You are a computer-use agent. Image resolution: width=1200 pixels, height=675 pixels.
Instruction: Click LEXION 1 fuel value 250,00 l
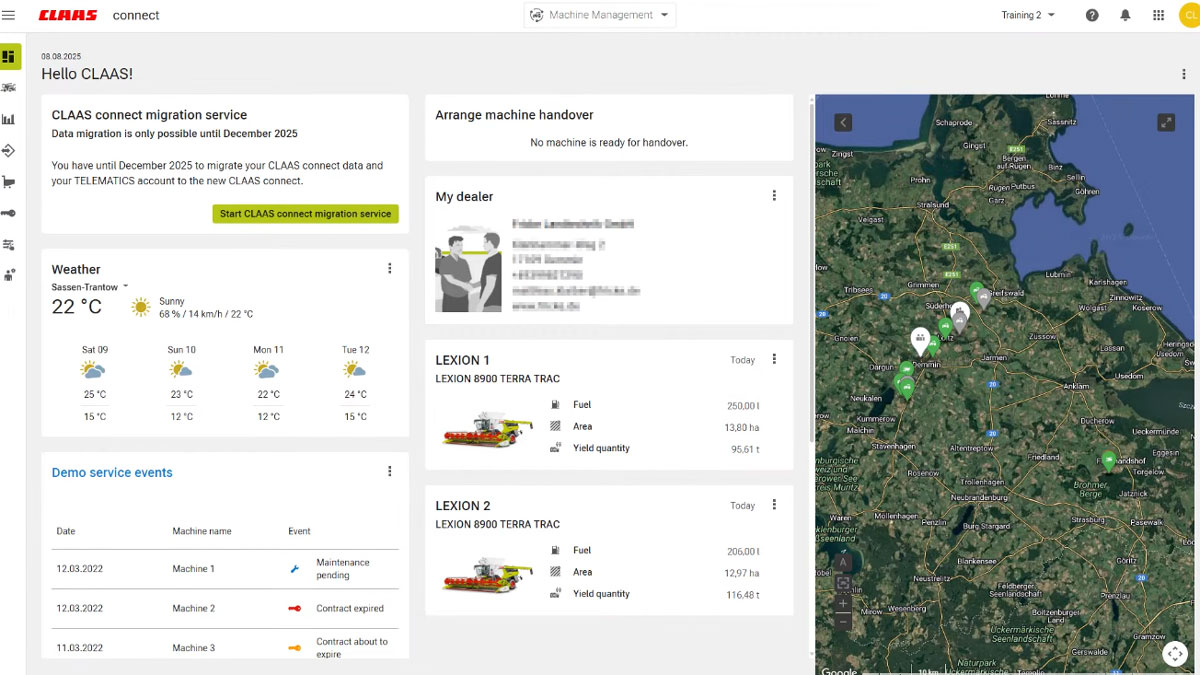click(743, 405)
